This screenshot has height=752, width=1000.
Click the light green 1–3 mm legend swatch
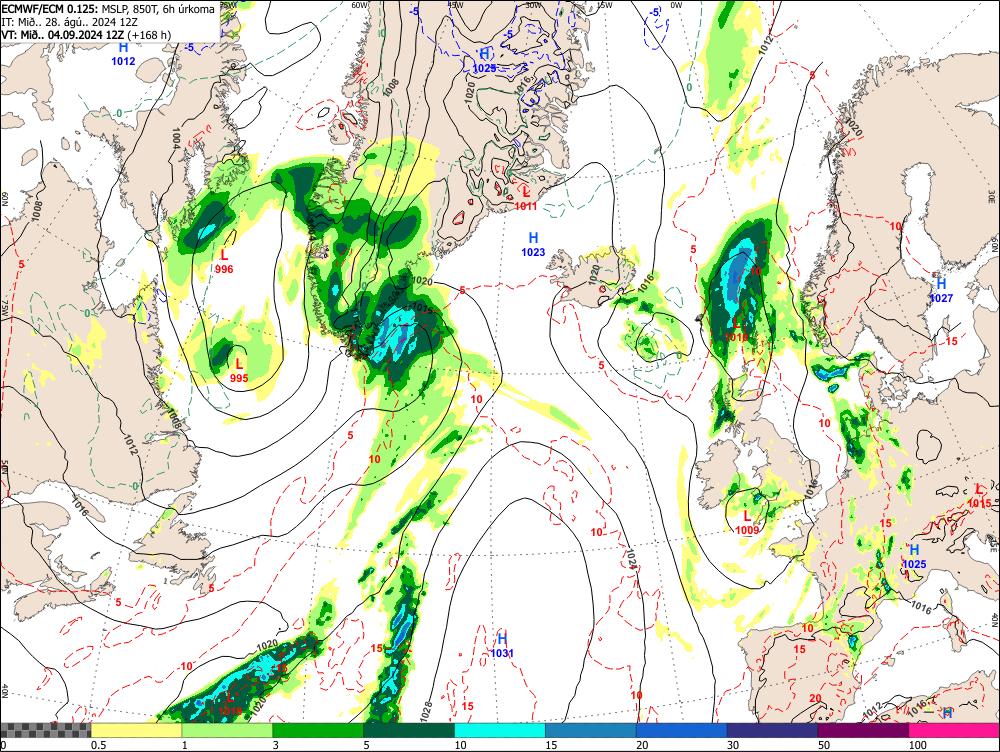pyautogui.click(x=227, y=730)
